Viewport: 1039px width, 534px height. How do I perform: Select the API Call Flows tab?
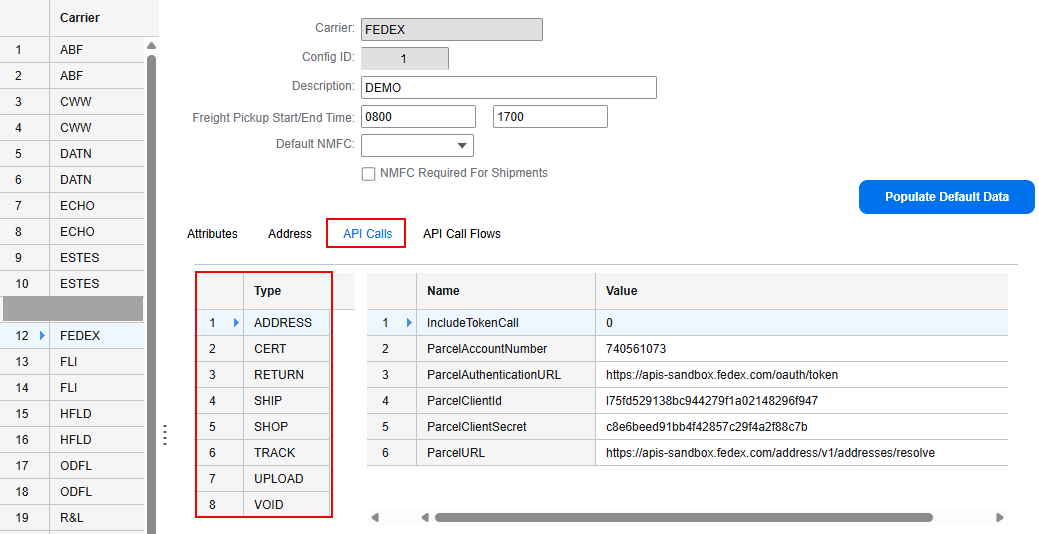point(461,234)
